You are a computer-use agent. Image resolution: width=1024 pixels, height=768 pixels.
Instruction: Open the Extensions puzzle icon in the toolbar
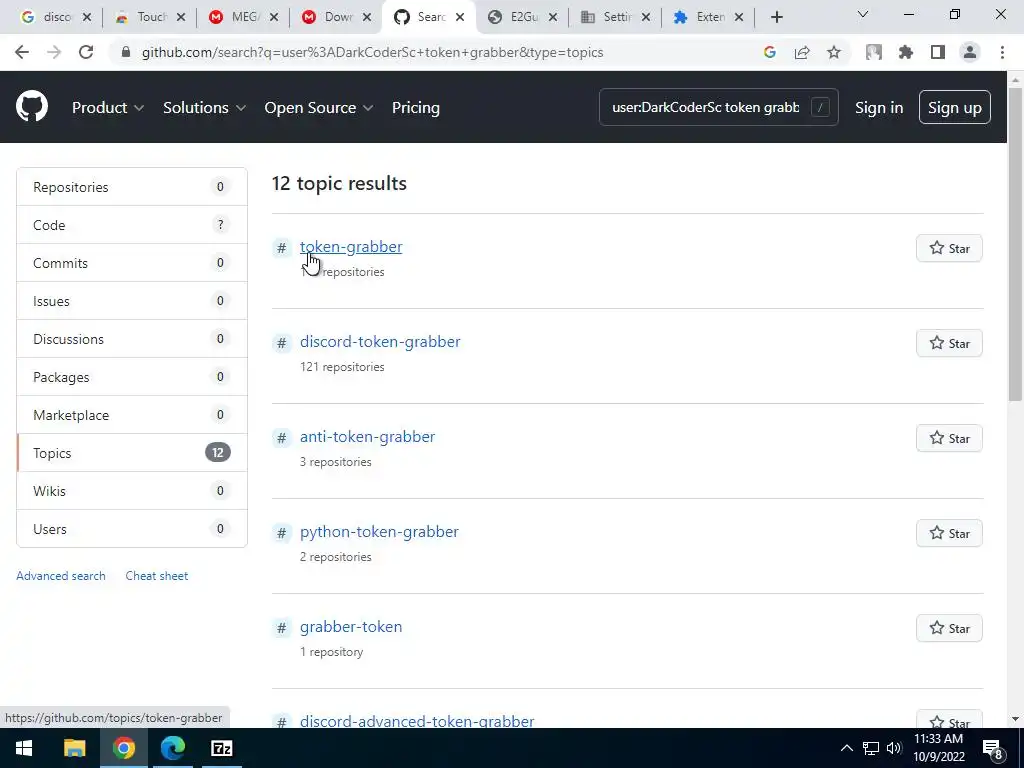coord(906,52)
